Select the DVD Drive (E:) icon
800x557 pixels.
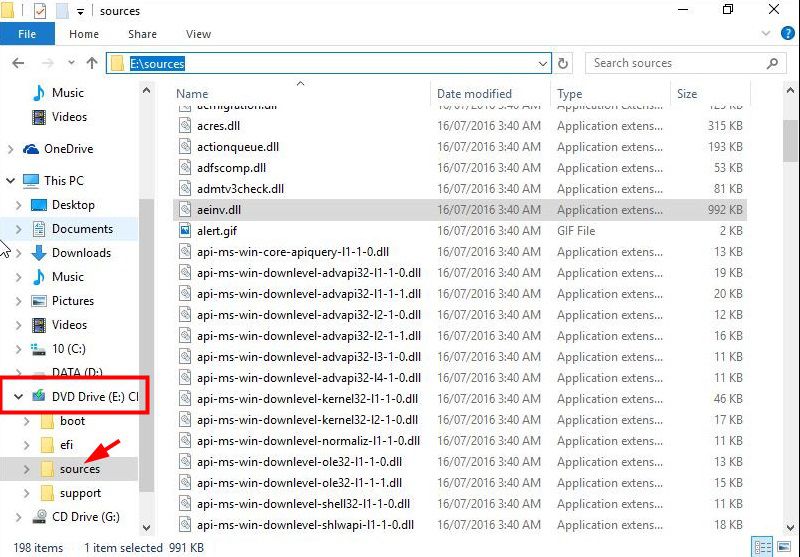pos(39,396)
